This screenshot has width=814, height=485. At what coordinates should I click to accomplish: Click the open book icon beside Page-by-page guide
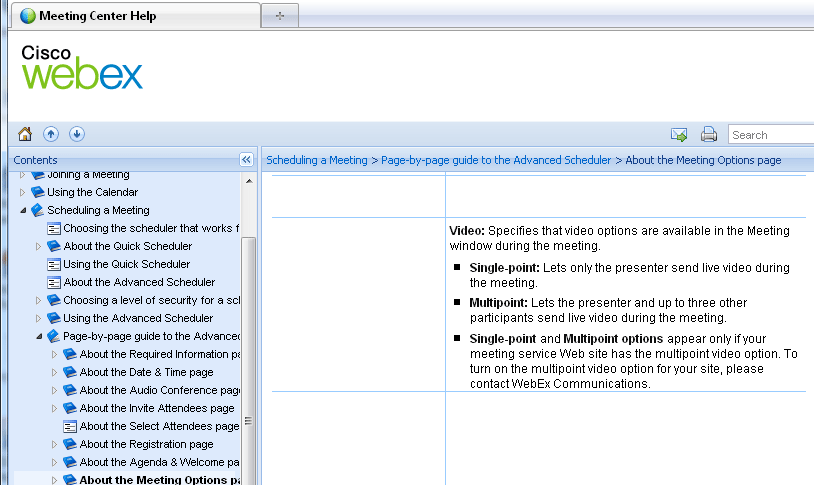coord(53,336)
